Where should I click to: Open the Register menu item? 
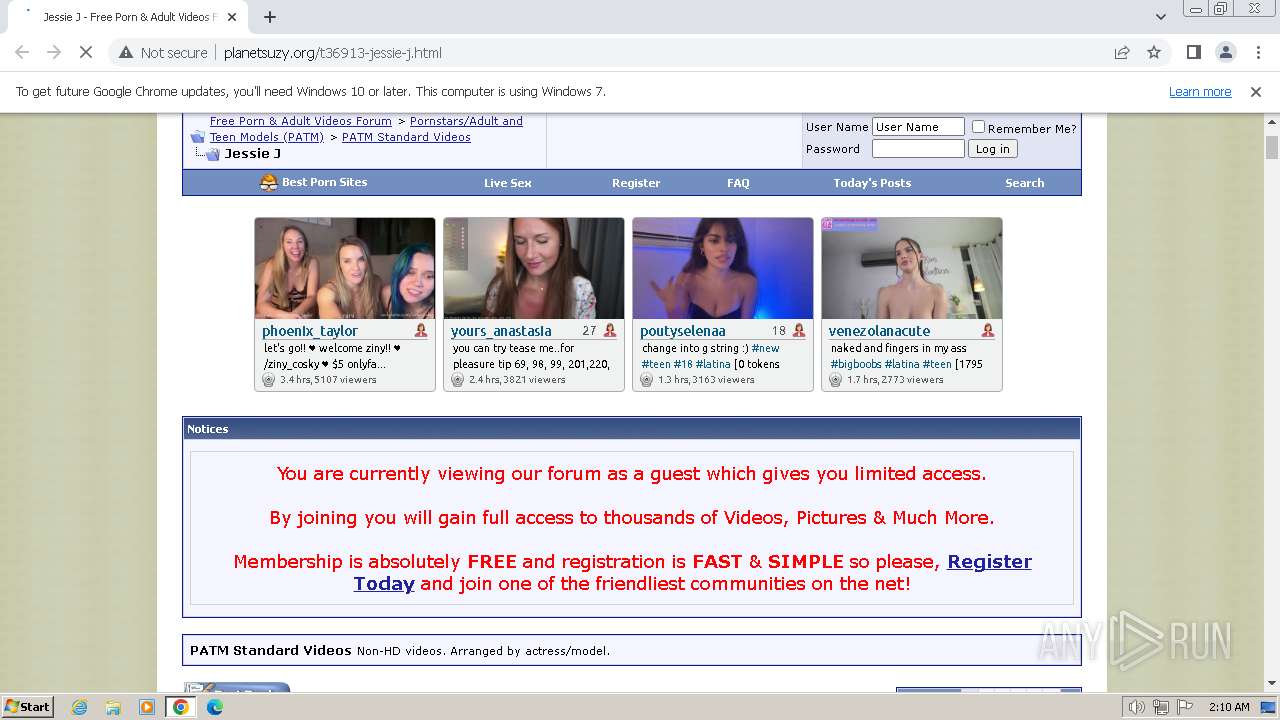coord(636,183)
